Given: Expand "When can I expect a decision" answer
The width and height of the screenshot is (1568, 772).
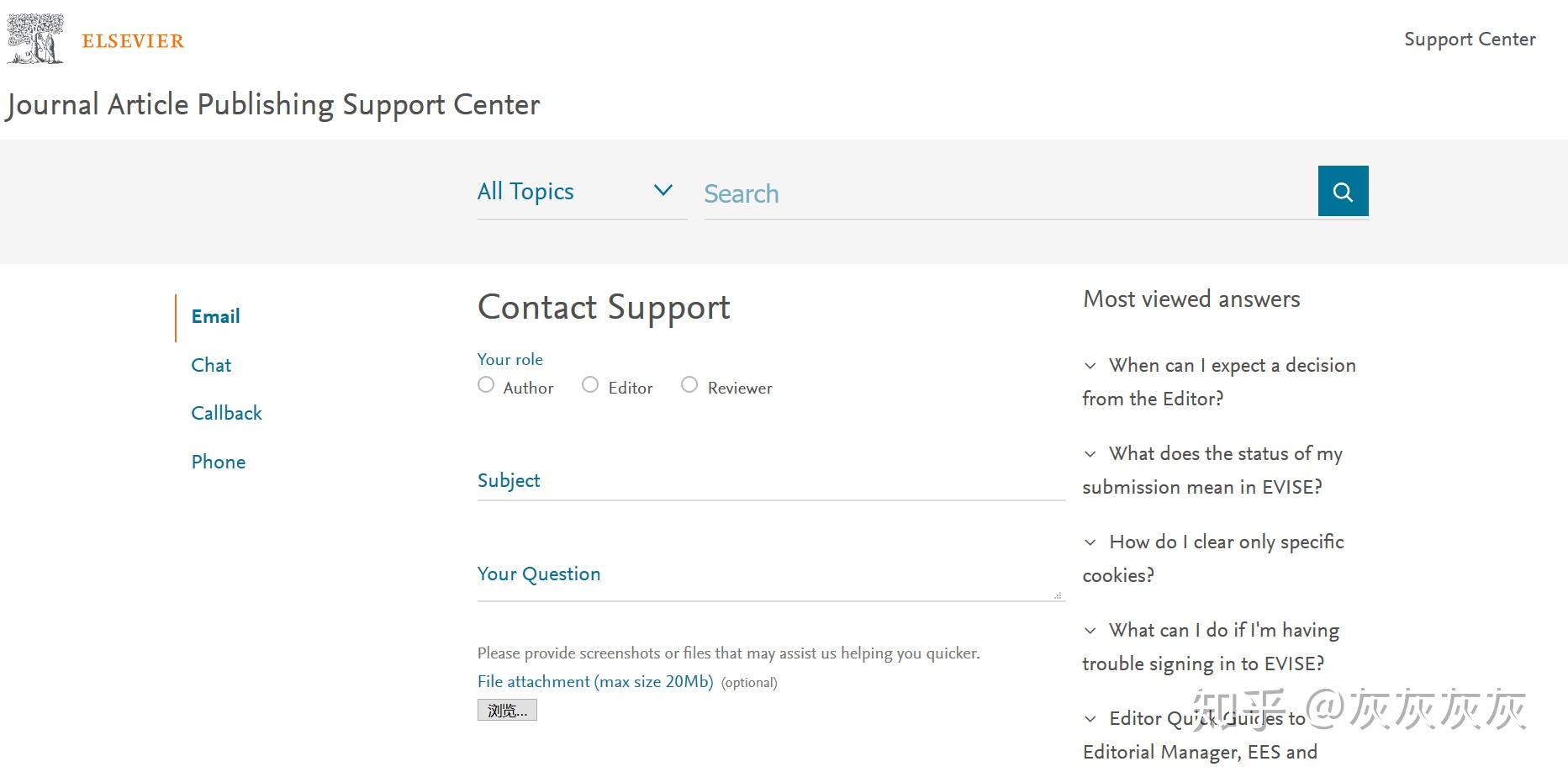Looking at the screenshot, I should pos(1090,366).
